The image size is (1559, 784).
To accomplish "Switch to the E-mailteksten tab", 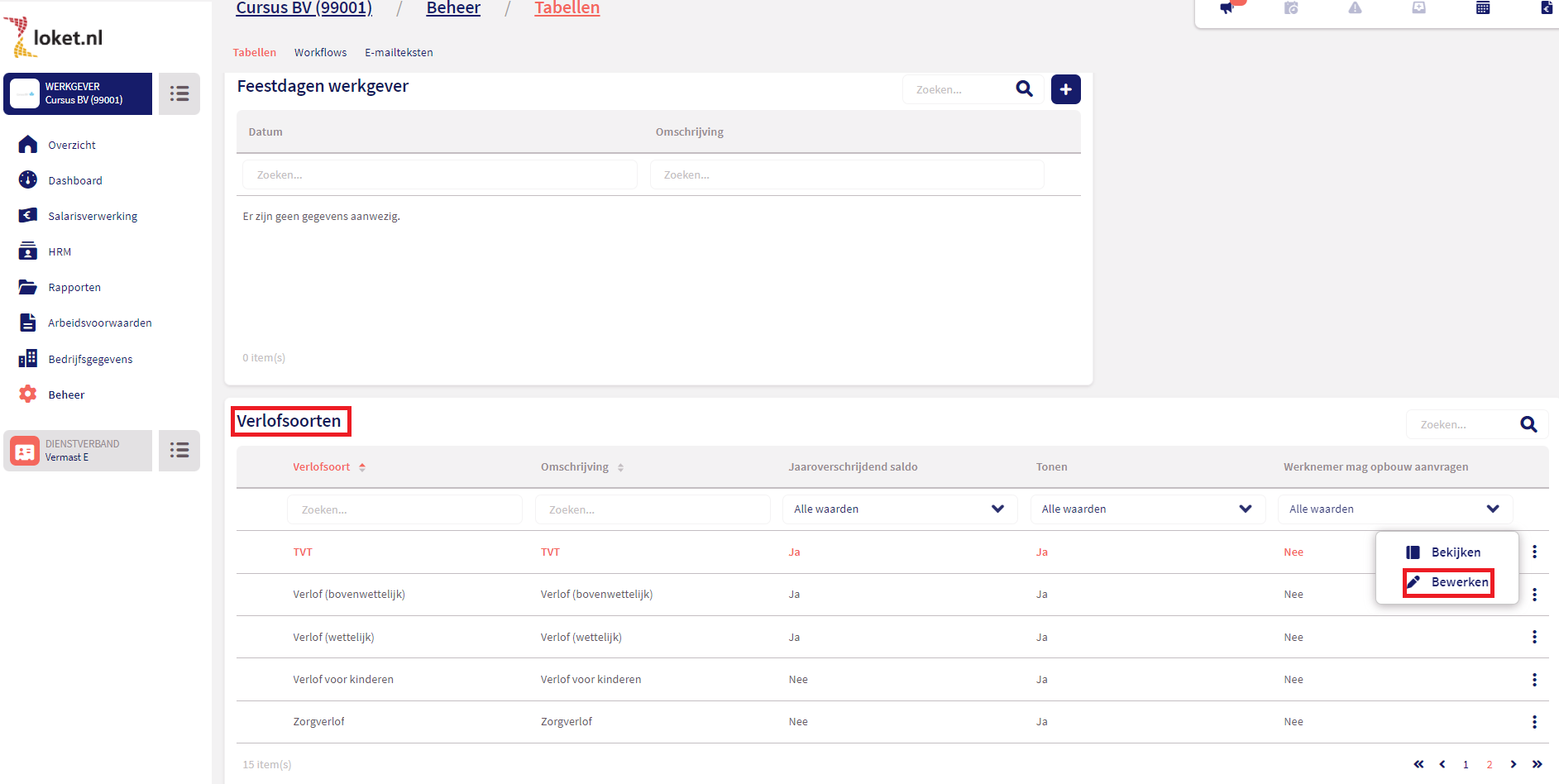I will click(x=399, y=52).
